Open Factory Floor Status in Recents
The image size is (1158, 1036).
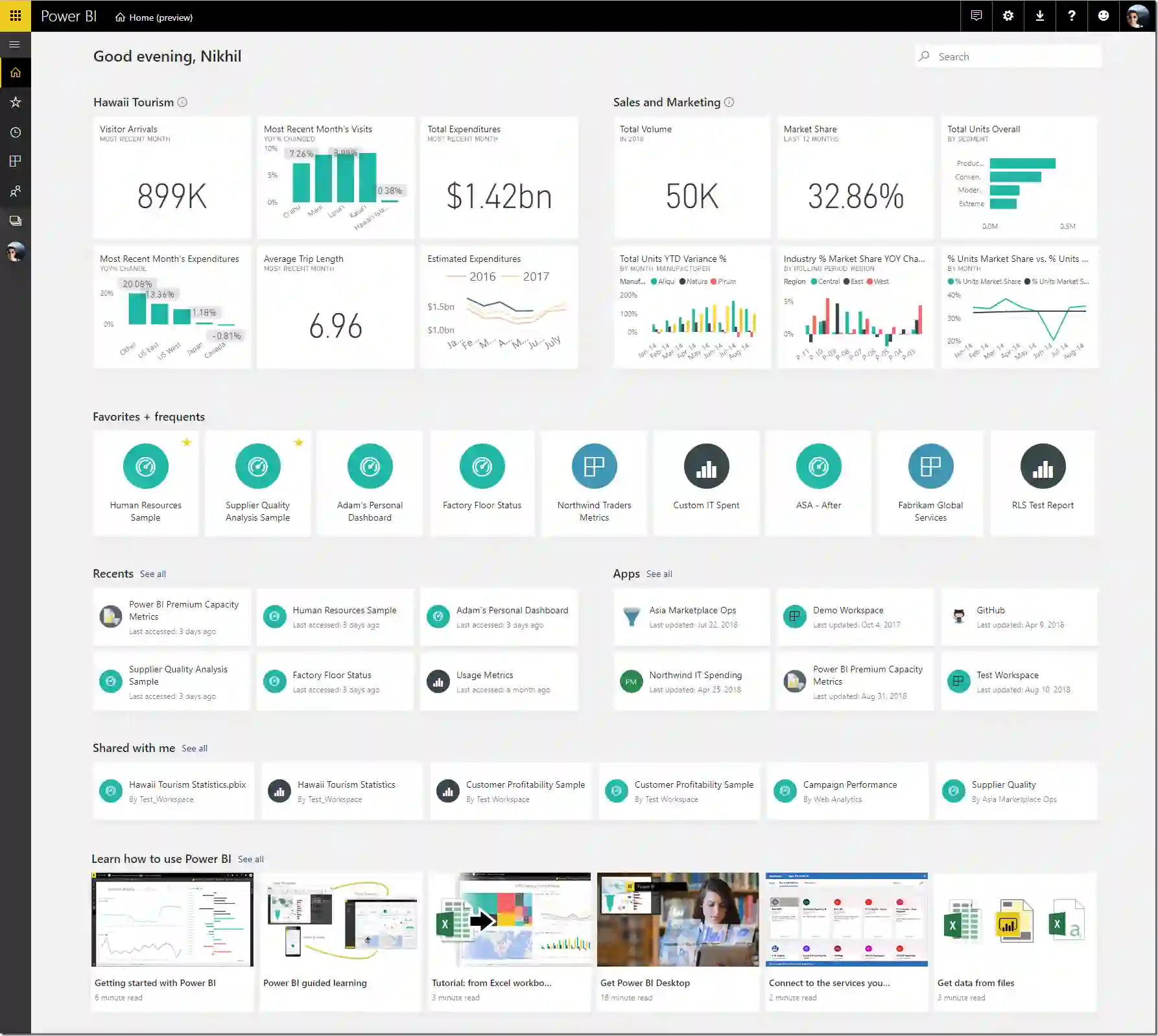point(335,682)
